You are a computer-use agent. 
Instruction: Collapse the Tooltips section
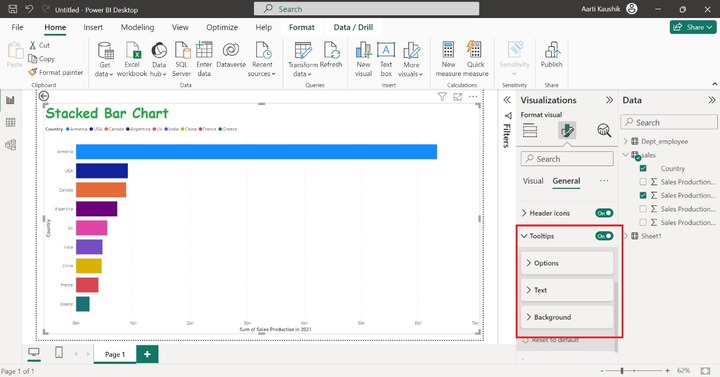(x=524, y=236)
